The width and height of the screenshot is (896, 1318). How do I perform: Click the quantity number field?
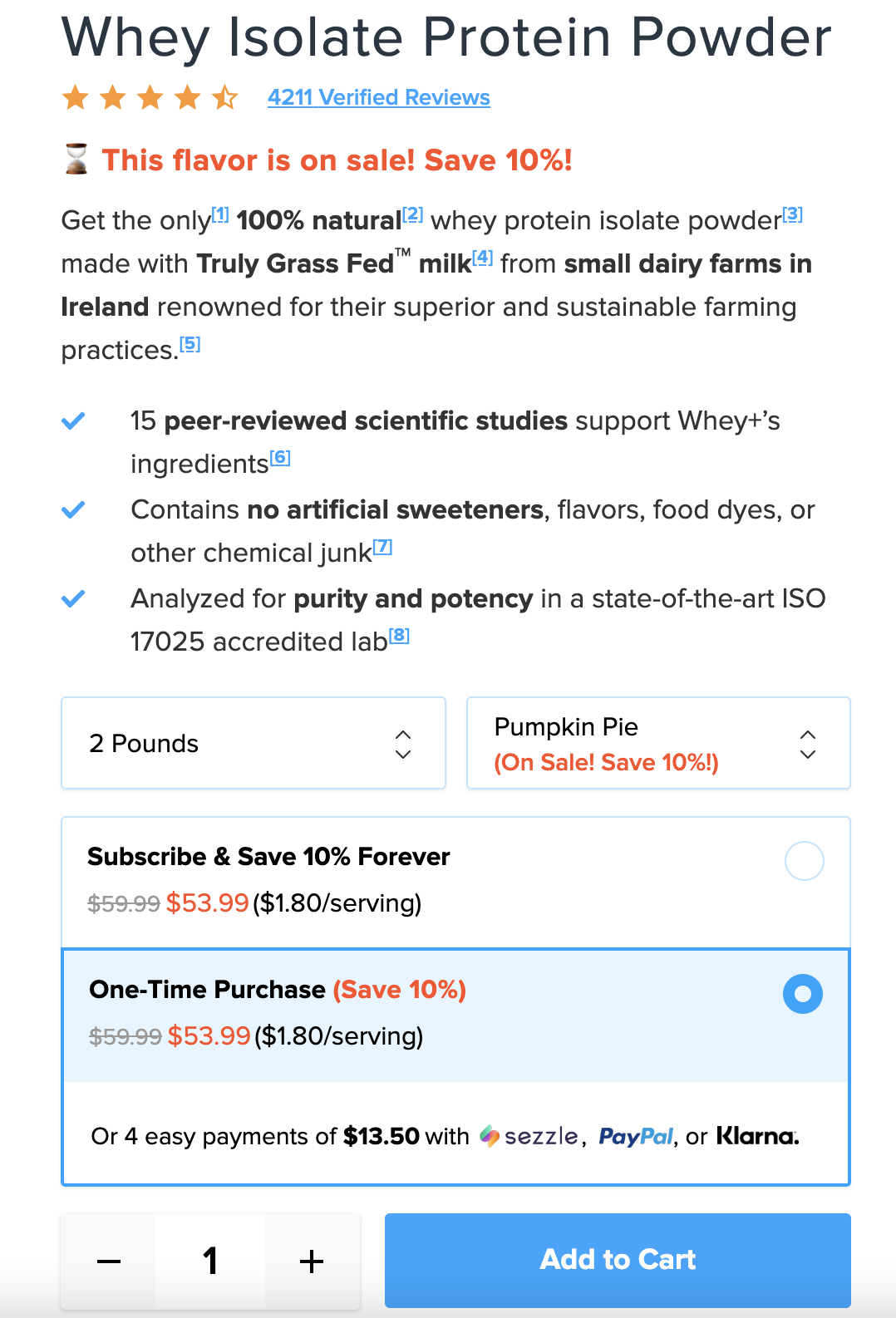[x=210, y=1261]
